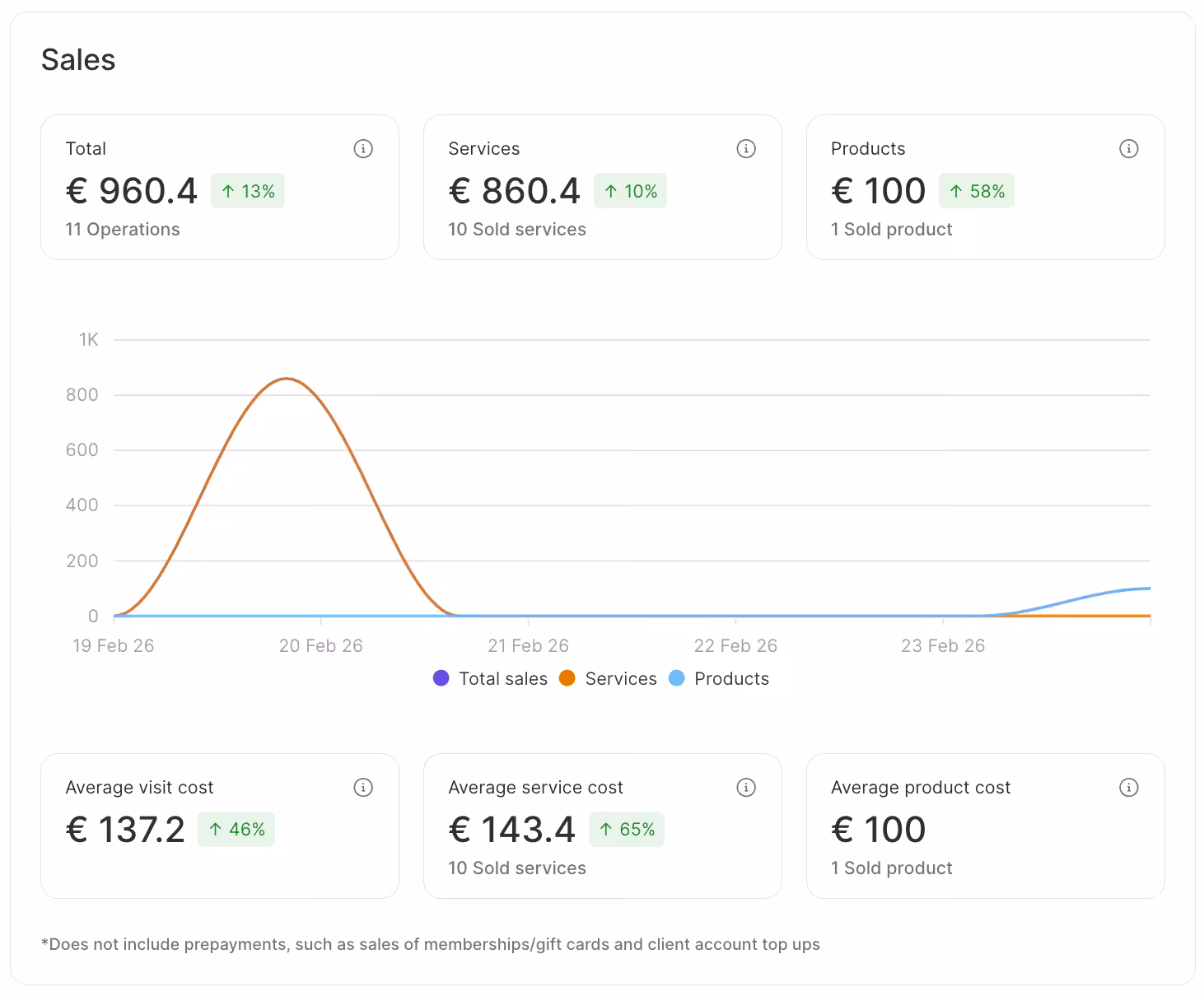Viewport: 1204px width, 996px height.
Task: Click the info icon on Total card
Action: 363,149
